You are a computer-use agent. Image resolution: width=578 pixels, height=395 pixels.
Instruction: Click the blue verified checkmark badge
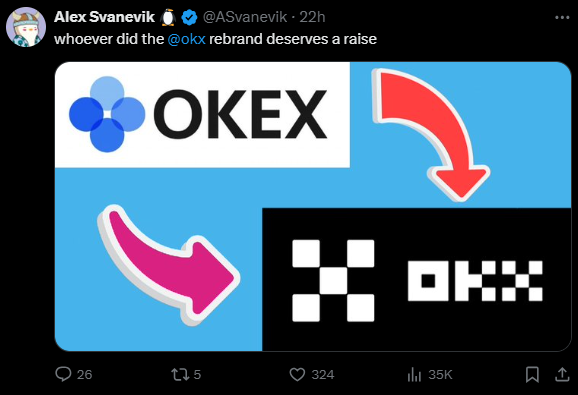[x=190, y=17]
